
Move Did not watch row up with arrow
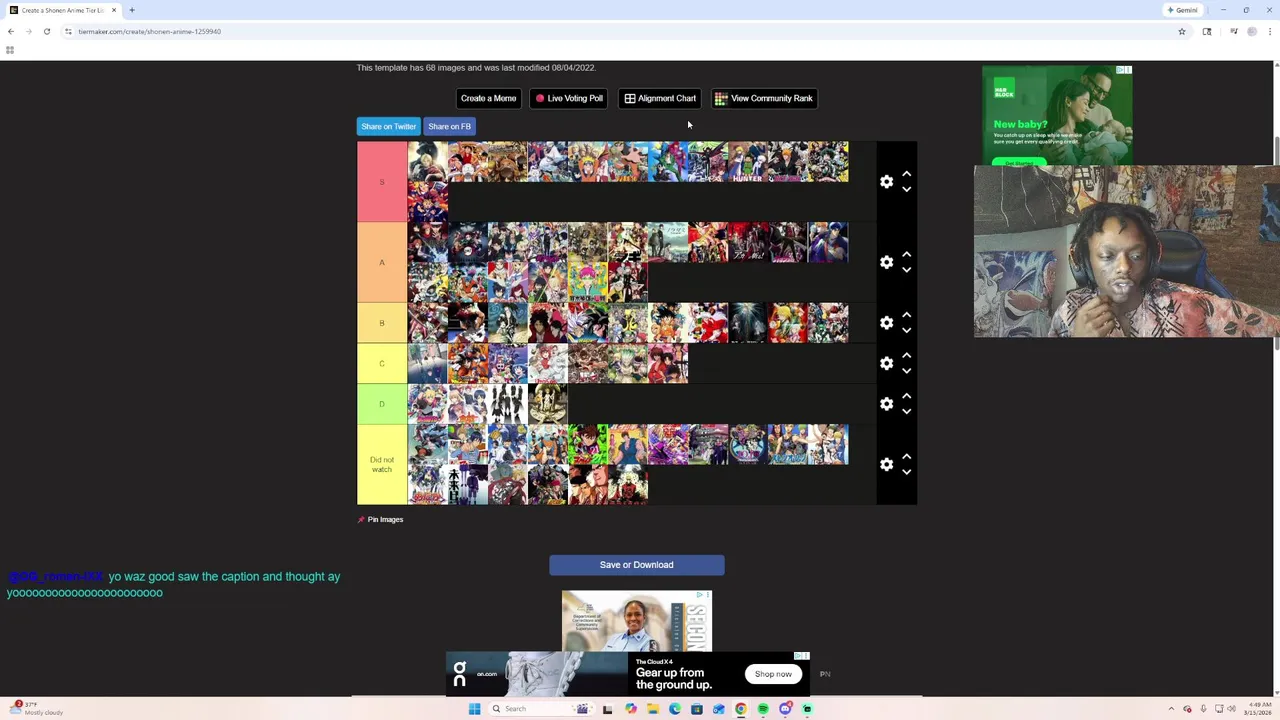[x=907, y=457]
